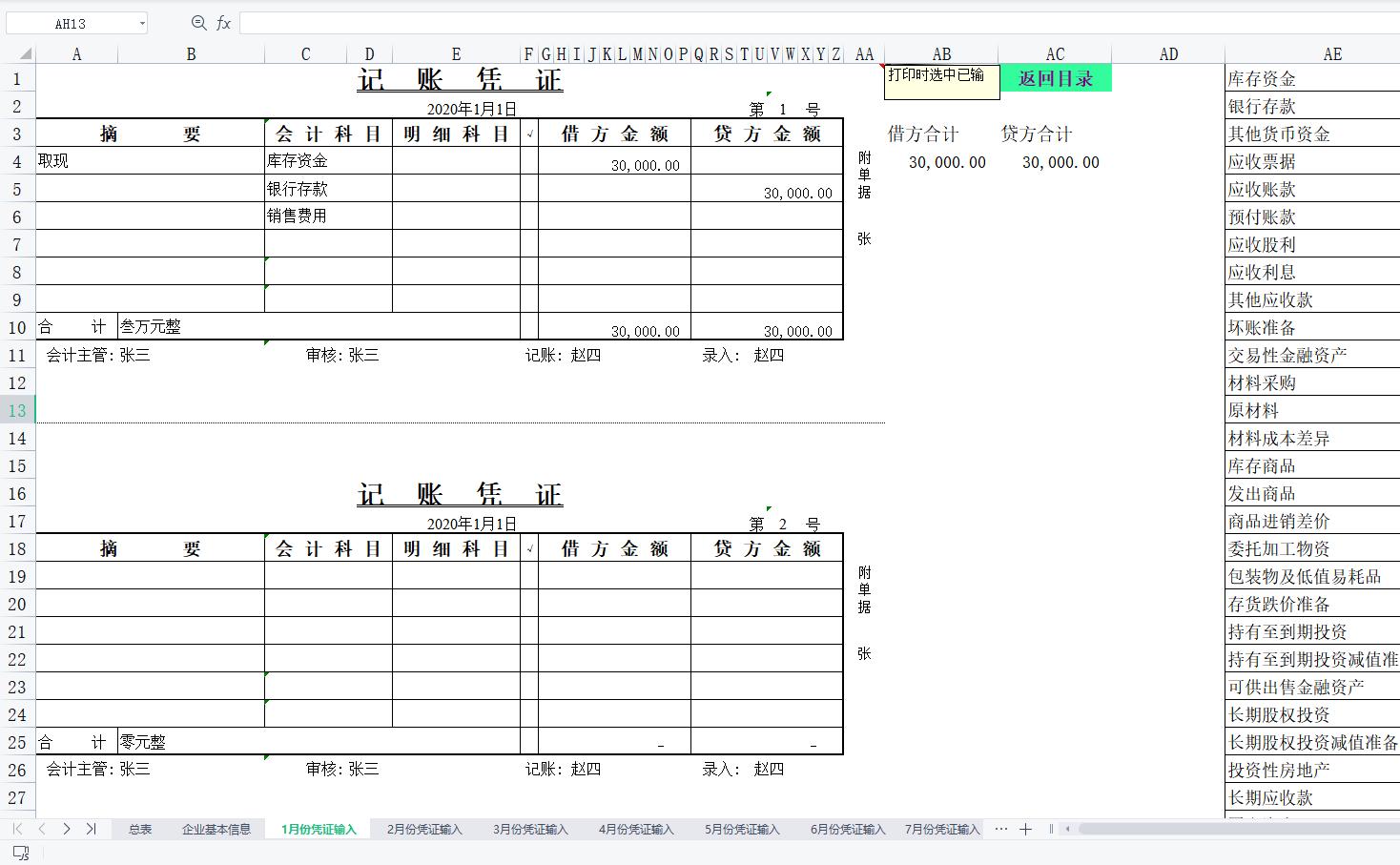The width and height of the screenshot is (1400, 865).
Task: Click the status bar macro icon at bottom-left
Action: (x=21, y=854)
